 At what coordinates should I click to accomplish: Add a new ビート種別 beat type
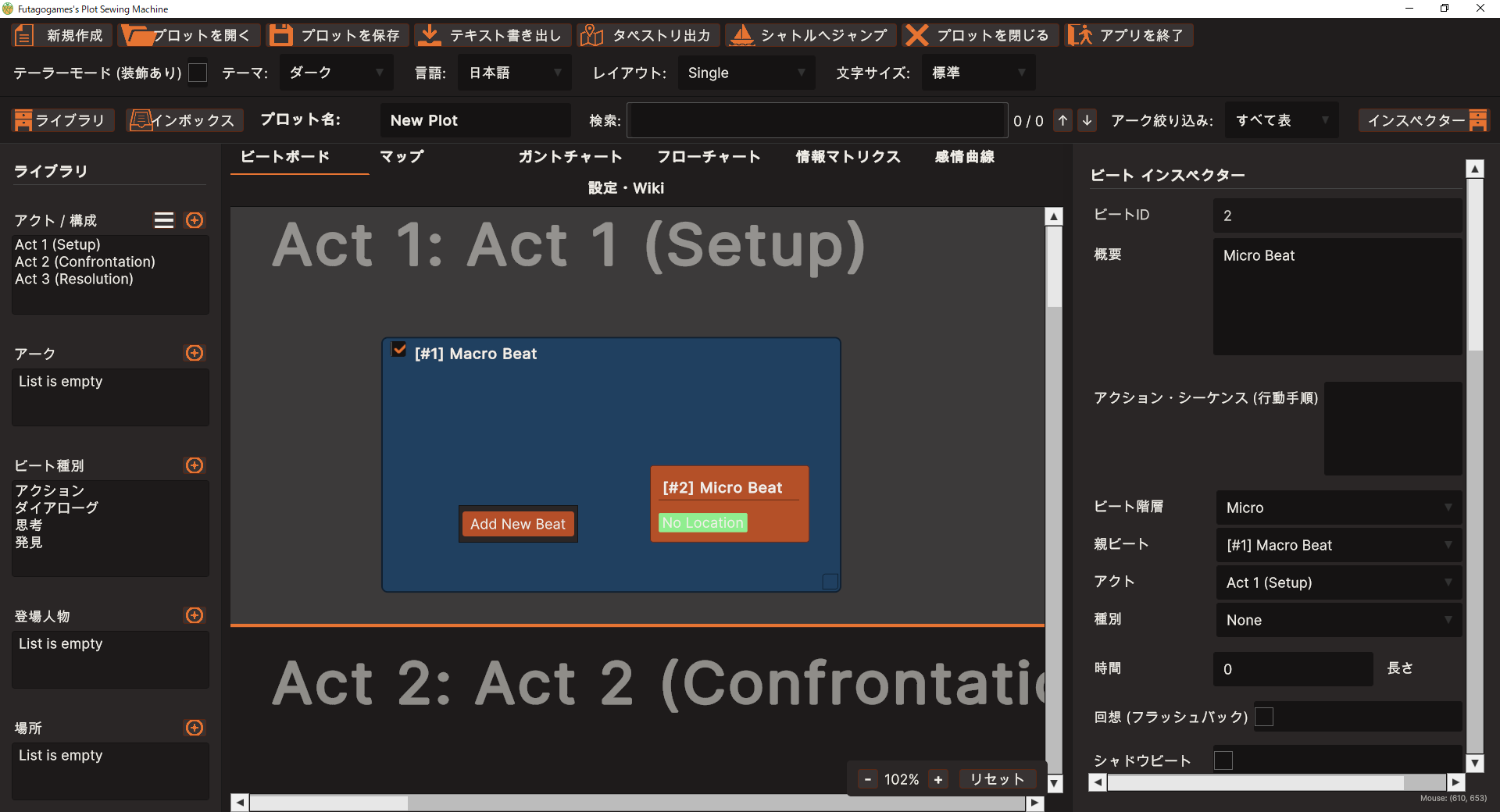195,465
